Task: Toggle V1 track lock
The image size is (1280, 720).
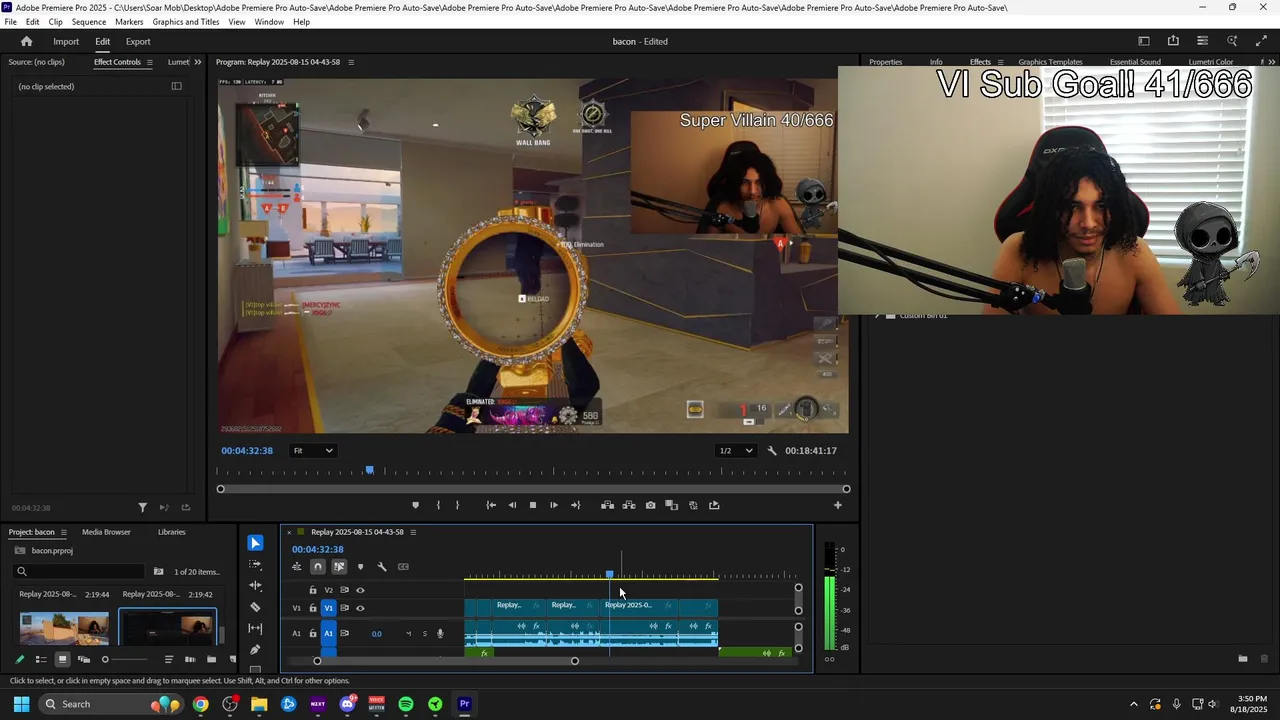Action: (x=312, y=608)
